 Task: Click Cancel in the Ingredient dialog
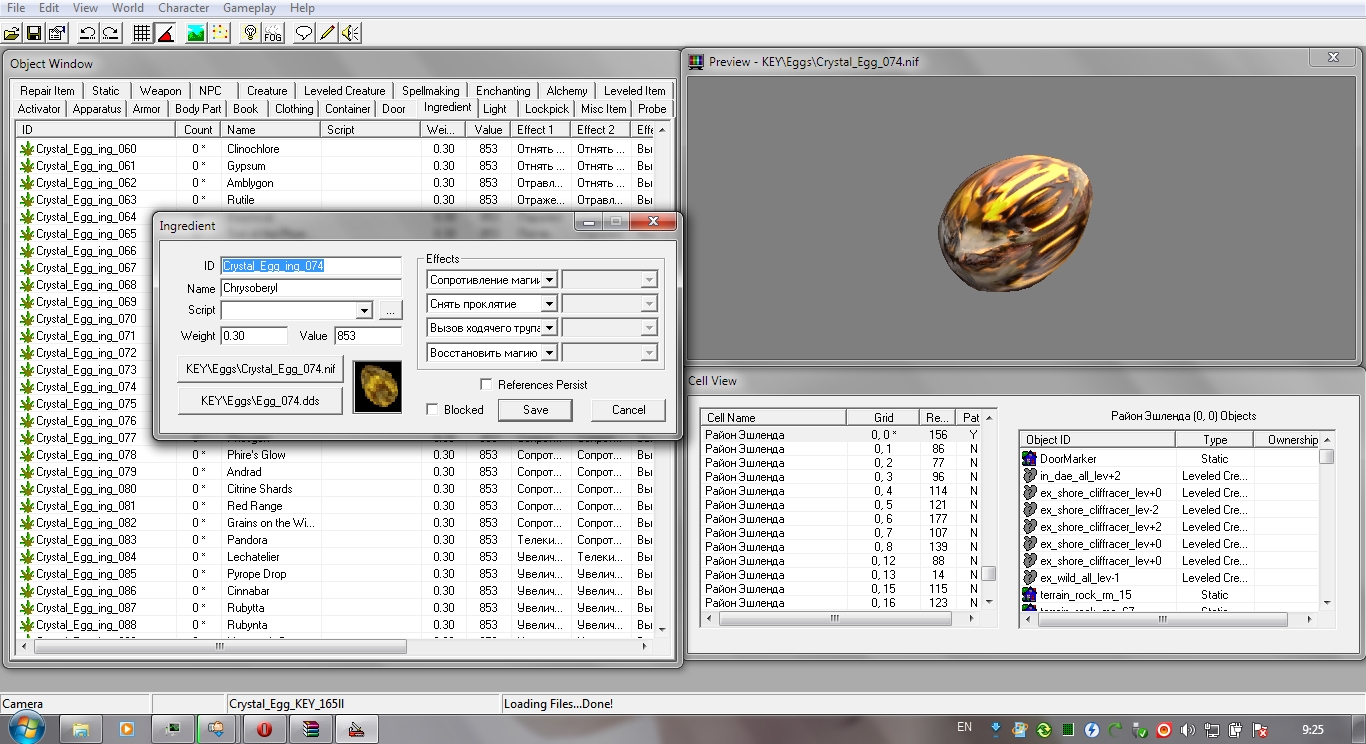pyautogui.click(x=628, y=409)
